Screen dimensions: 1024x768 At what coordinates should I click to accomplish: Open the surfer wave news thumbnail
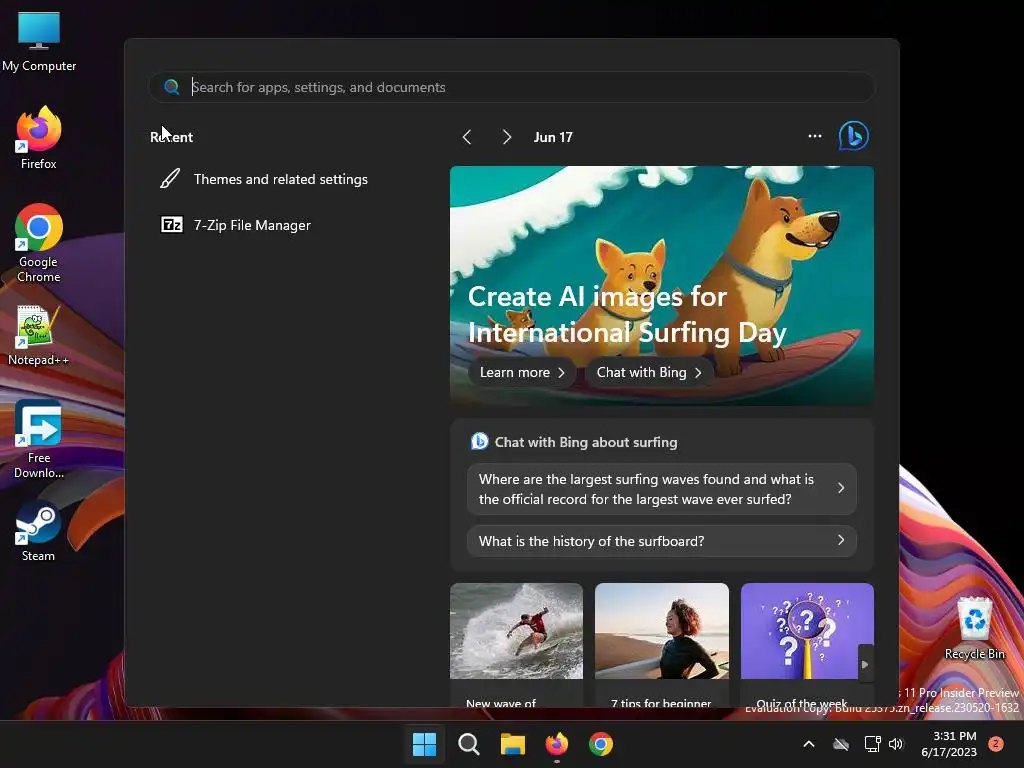516,631
